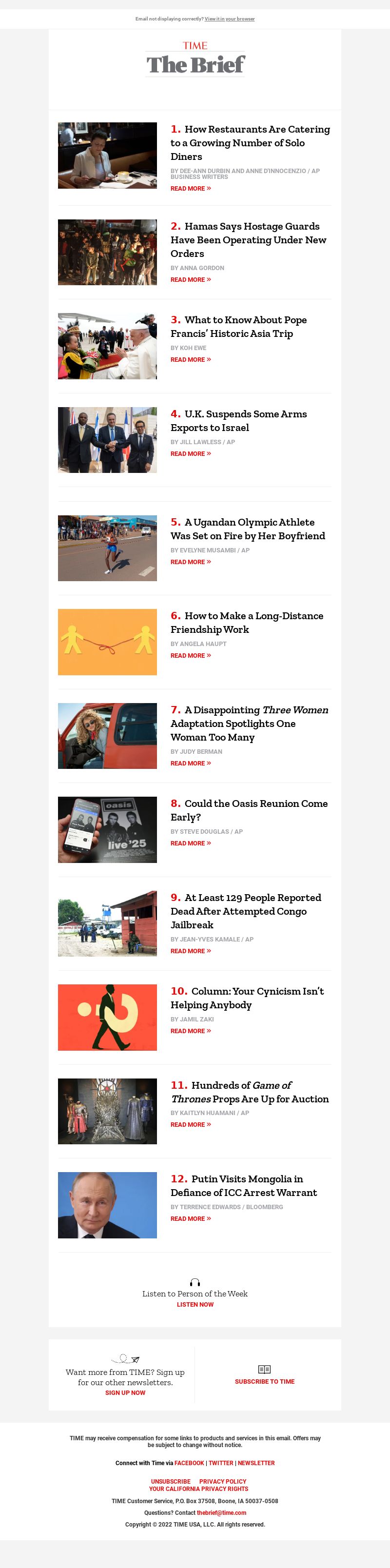Open the solo diner restaurant photo
Viewport: 390px width, 1568px height.
pos(107,155)
